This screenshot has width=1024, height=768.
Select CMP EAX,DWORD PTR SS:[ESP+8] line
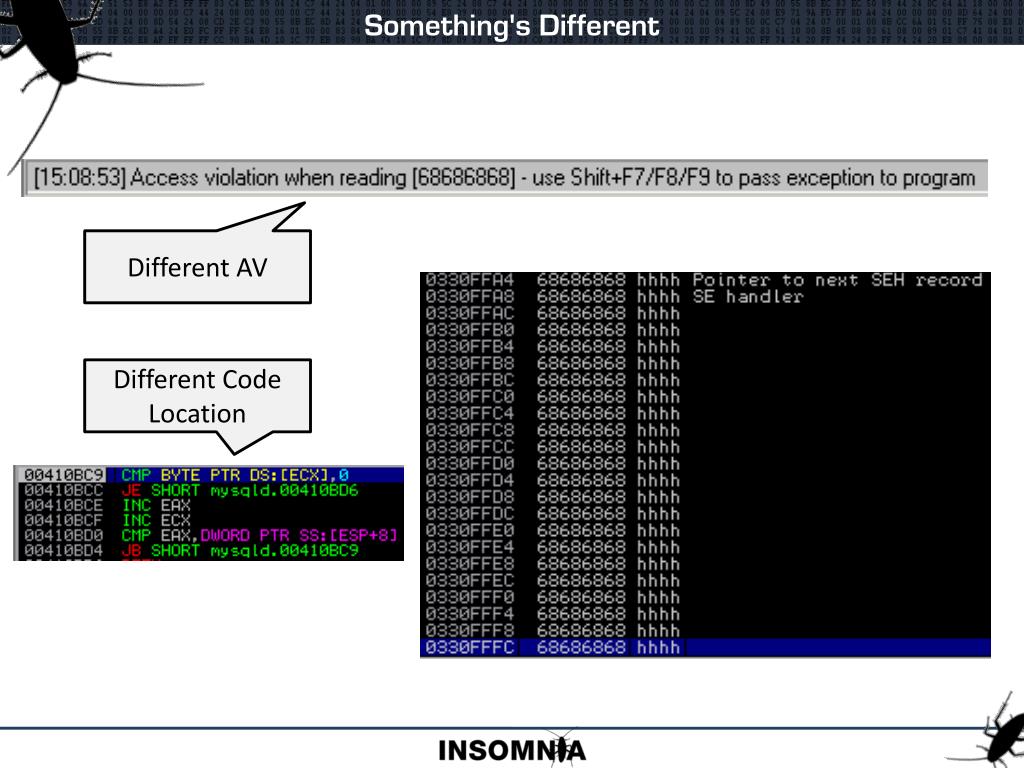point(209,535)
